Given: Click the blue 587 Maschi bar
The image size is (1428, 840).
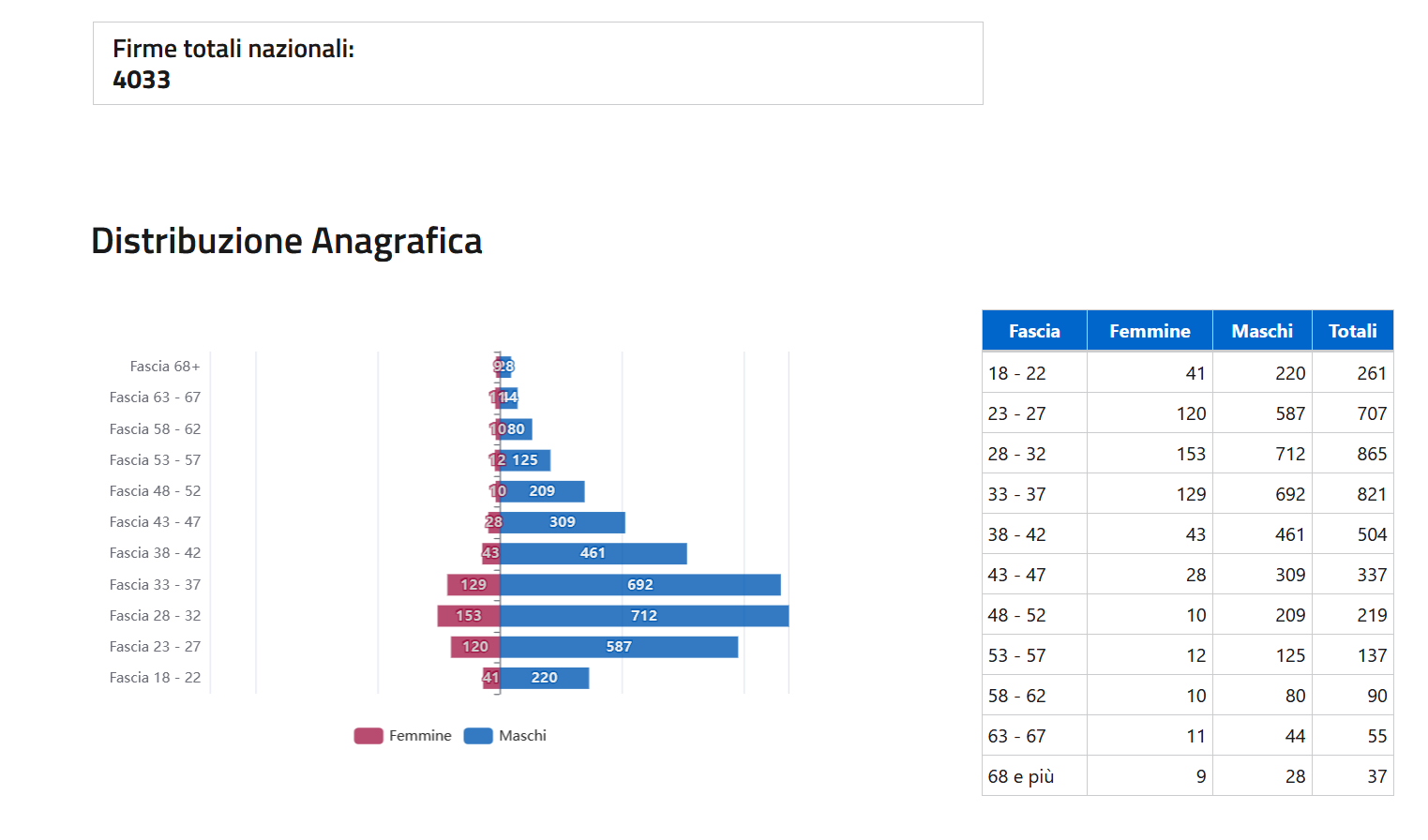Looking at the screenshot, I should coord(619,647).
